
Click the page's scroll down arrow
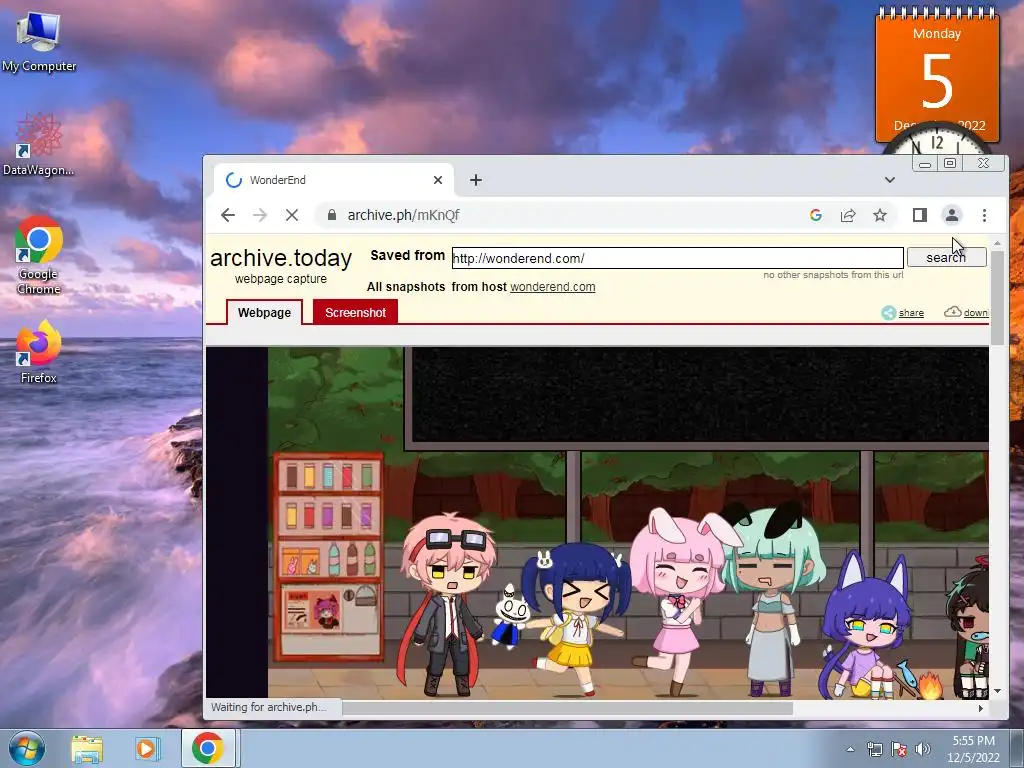(x=997, y=691)
